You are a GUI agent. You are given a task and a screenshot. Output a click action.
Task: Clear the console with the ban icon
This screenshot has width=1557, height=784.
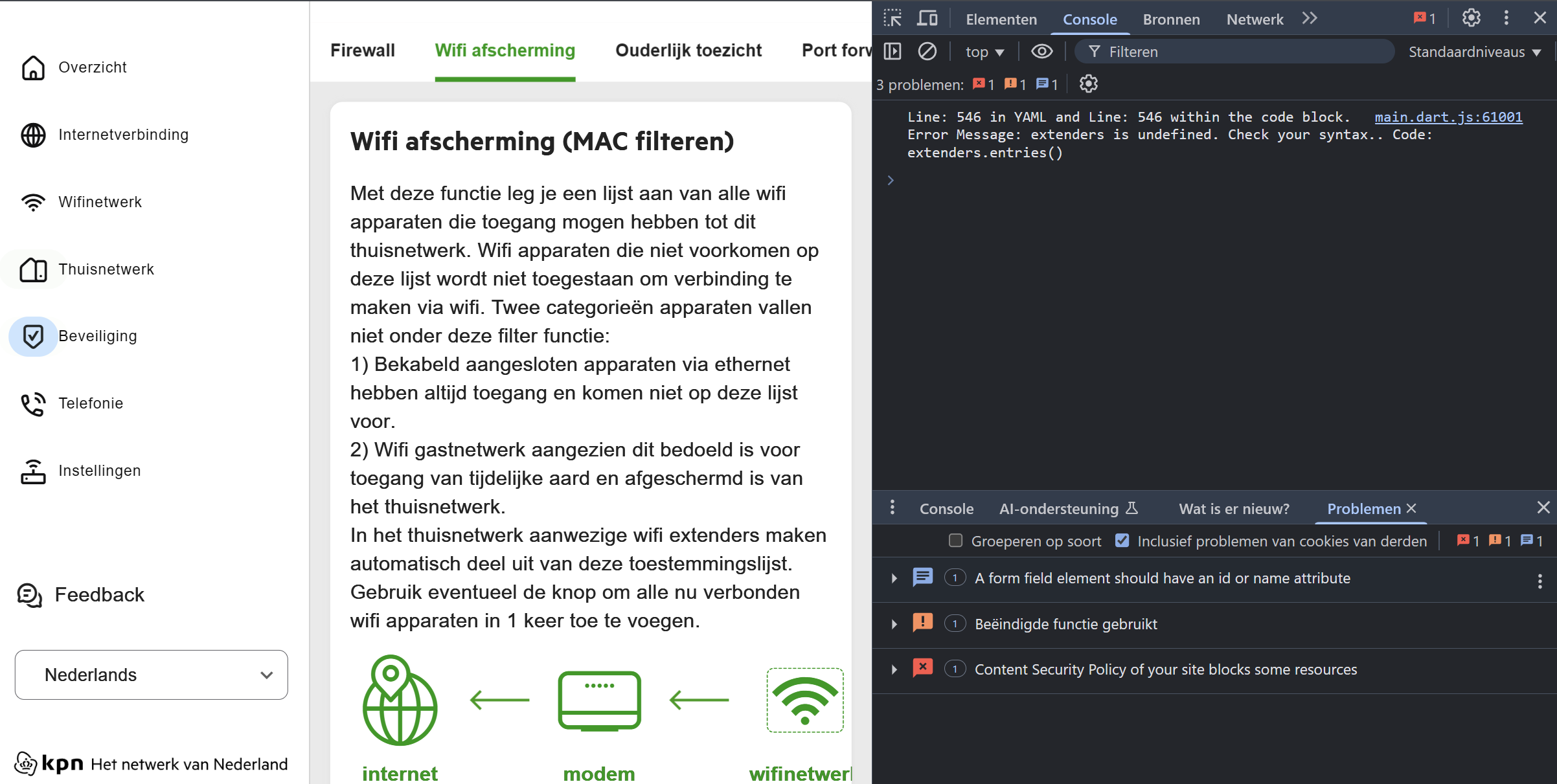pyautogui.click(x=927, y=51)
